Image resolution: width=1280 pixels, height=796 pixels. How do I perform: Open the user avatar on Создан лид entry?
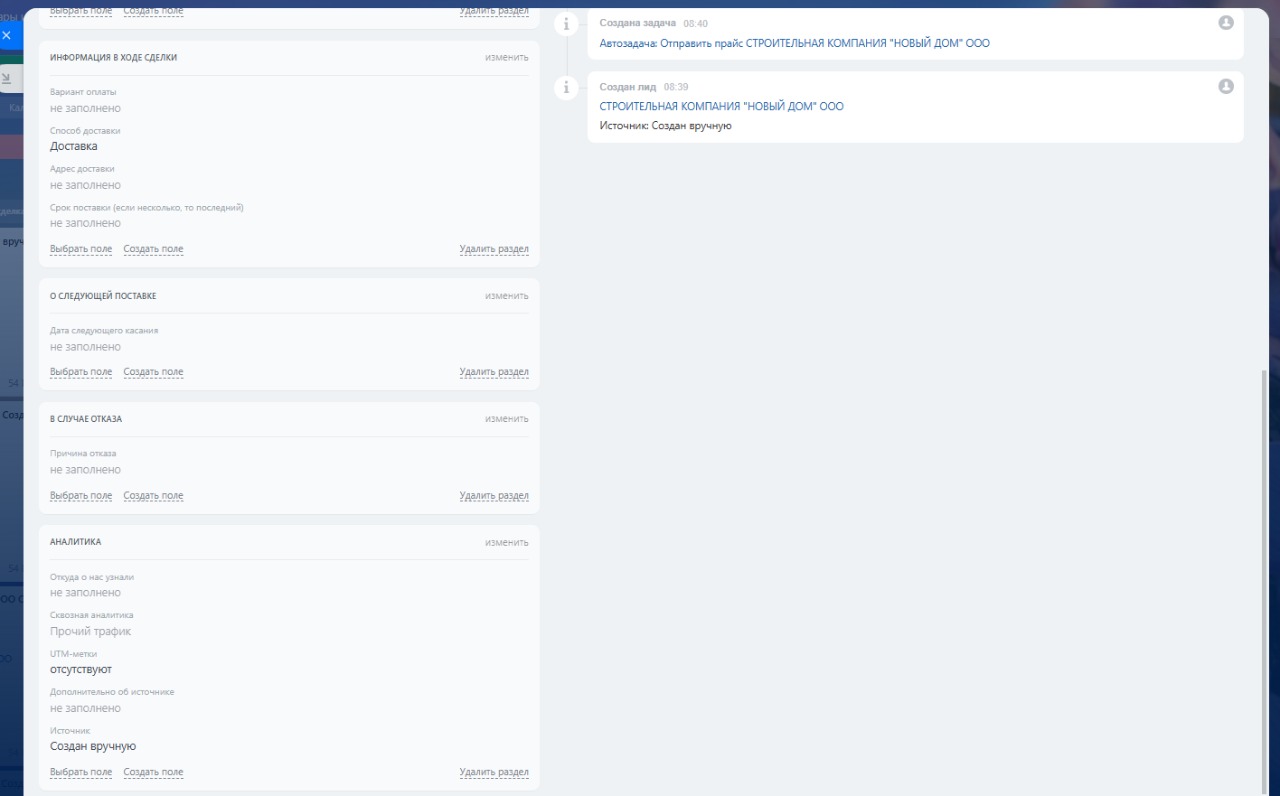(1226, 87)
